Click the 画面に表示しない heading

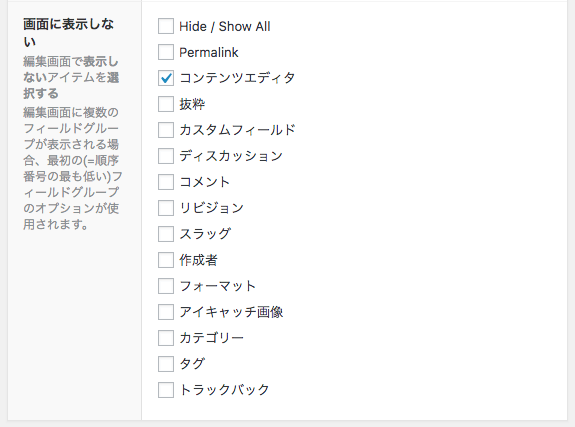click(x=69, y=33)
